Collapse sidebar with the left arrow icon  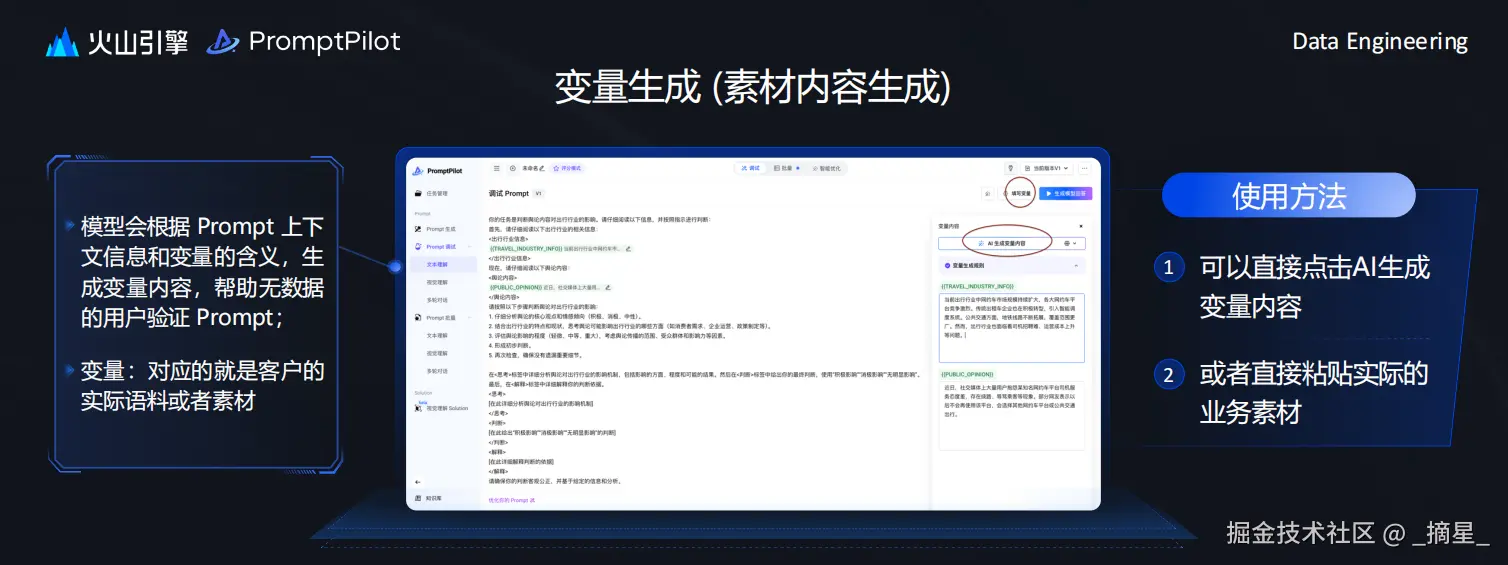[417, 482]
